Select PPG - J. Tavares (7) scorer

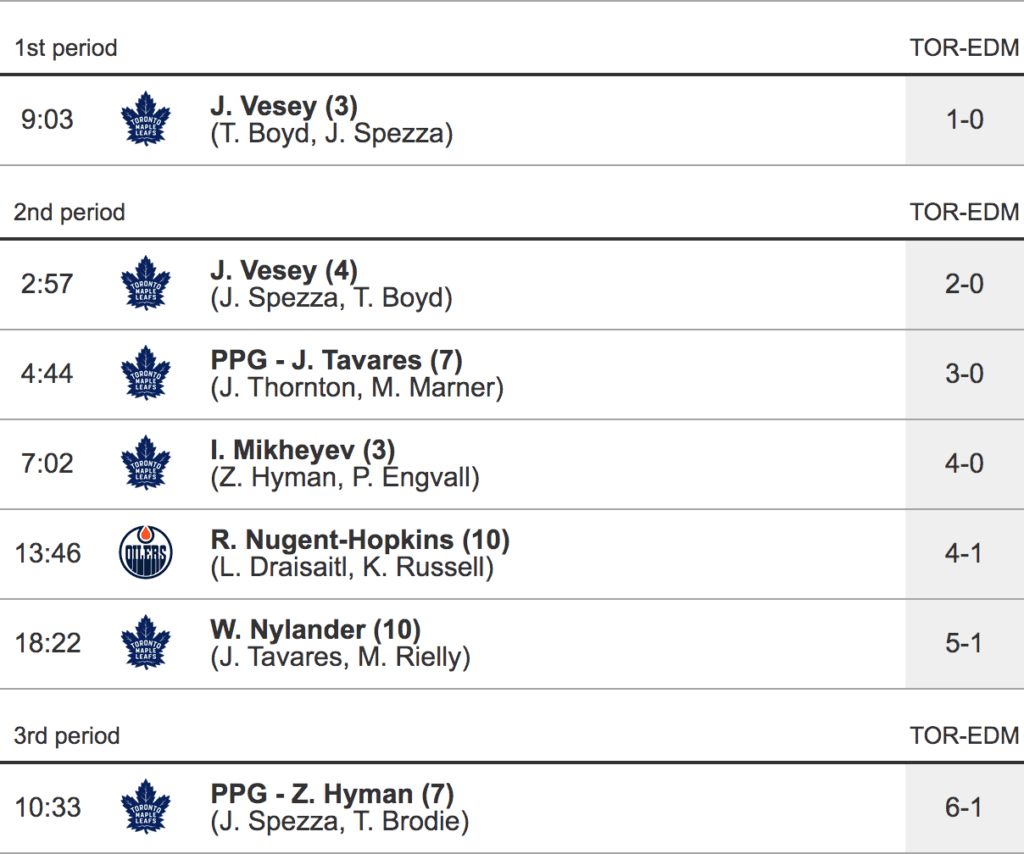point(336,360)
